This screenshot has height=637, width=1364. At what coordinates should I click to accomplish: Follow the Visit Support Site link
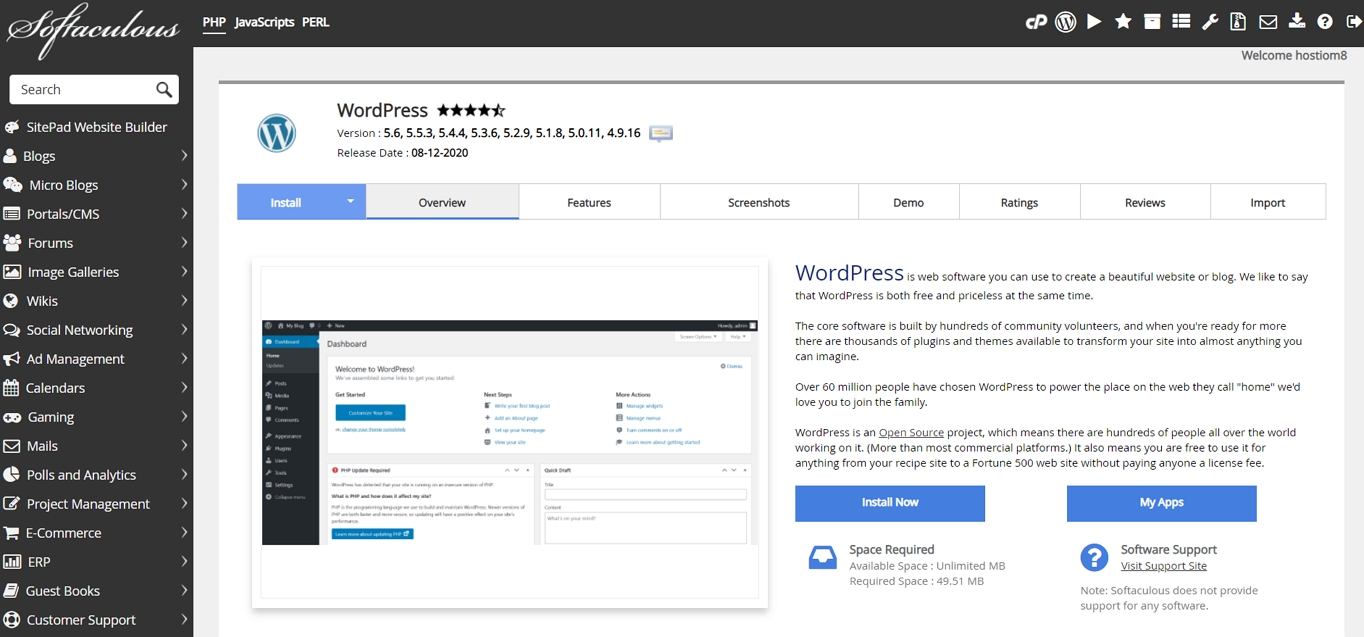pyautogui.click(x=1164, y=566)
